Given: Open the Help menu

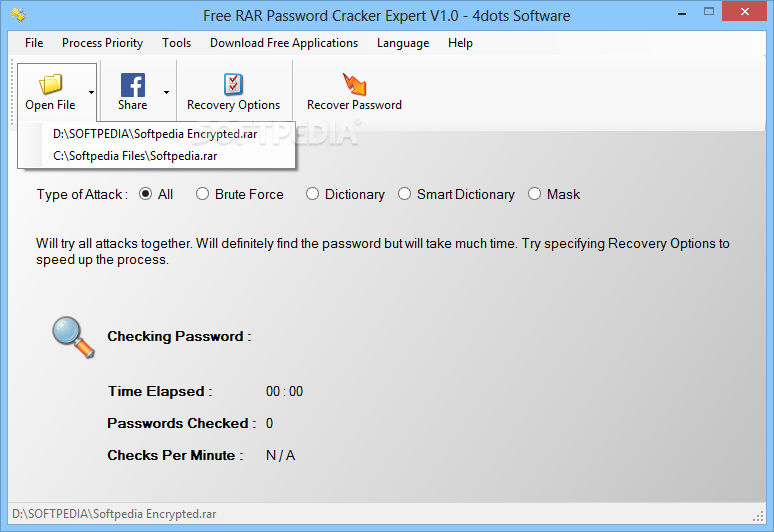Looking at the screenshot, I should tap(460, 43).
